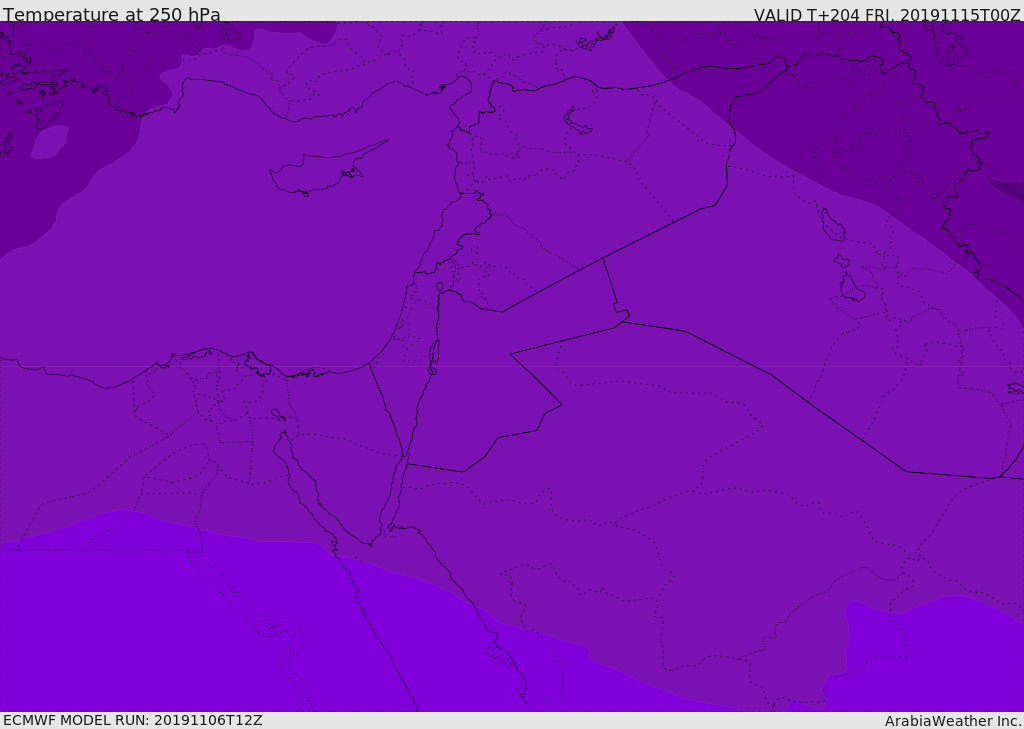Click the 'Temperature at 250 hPa' title text
Screen dimensions: 1024x729
click(x=112, y=14)
